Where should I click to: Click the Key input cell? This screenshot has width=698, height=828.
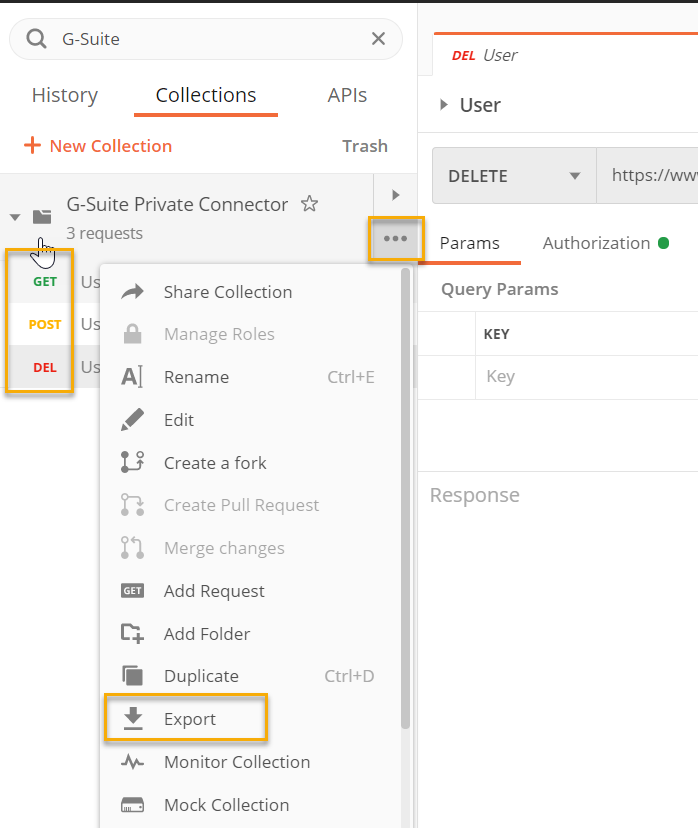(x=587, y=377)
